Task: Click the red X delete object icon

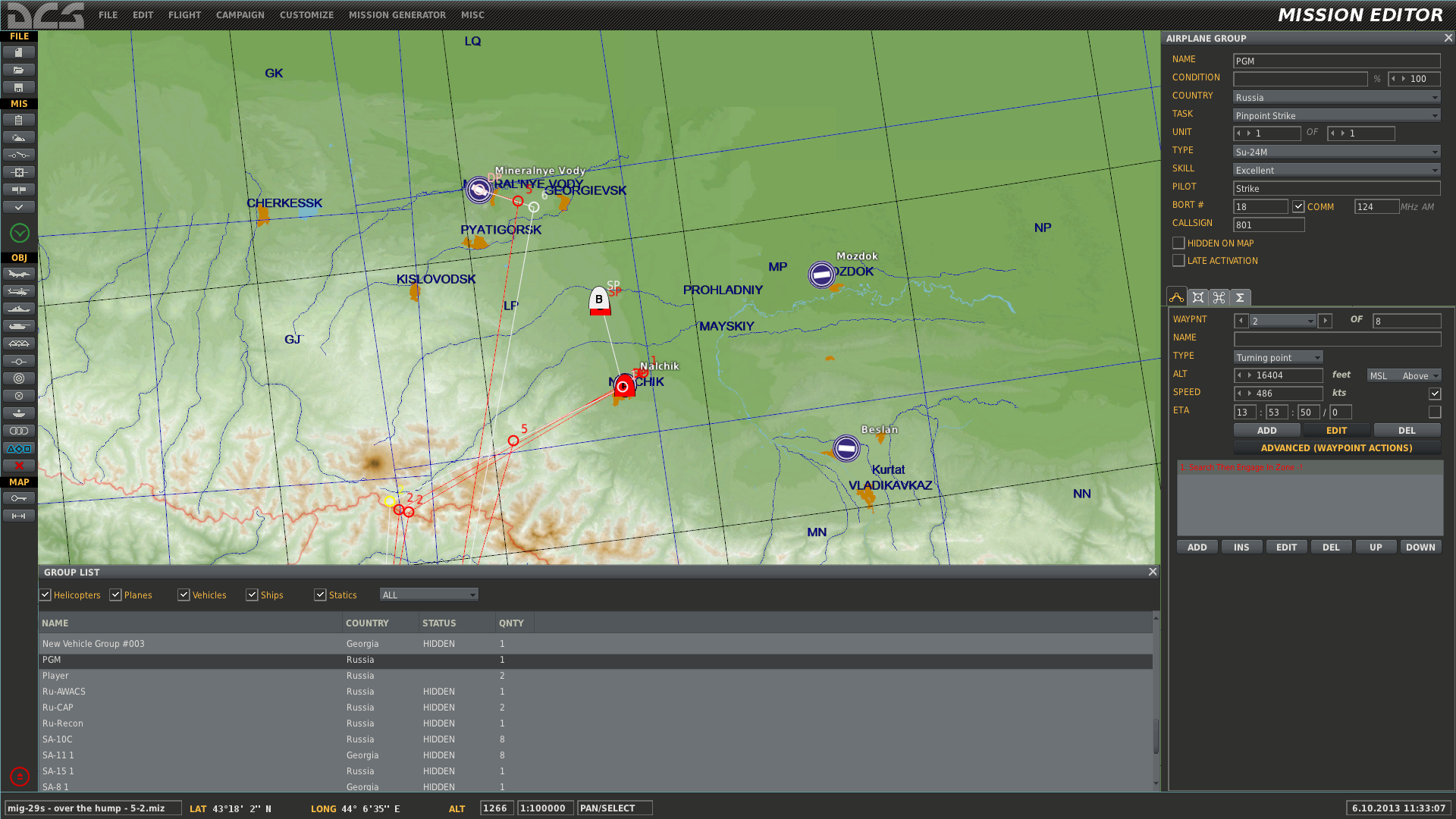Action: click(x=19, y=466)
